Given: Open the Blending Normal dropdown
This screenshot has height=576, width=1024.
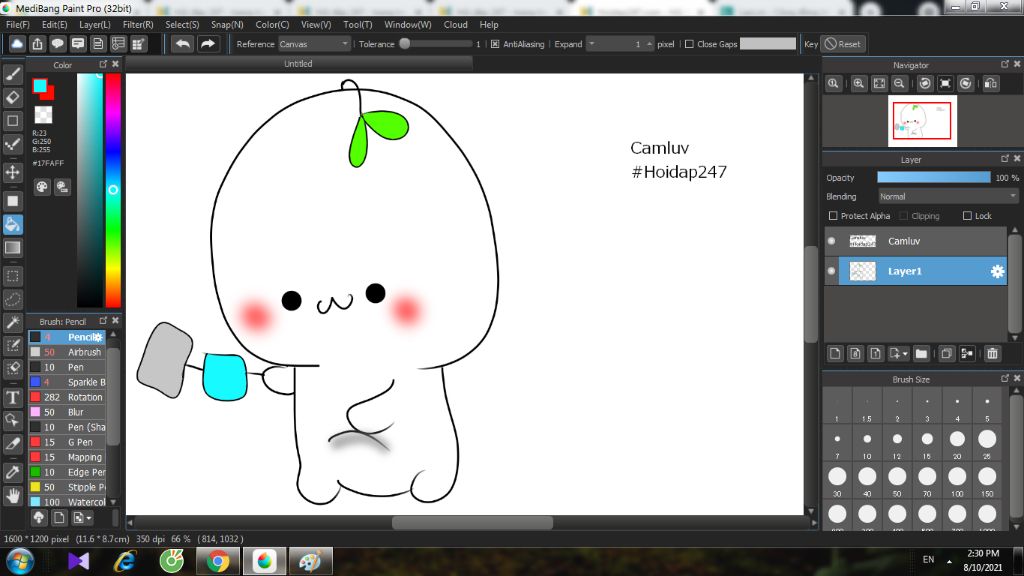Looking at the screenshot, I should 948,197.
